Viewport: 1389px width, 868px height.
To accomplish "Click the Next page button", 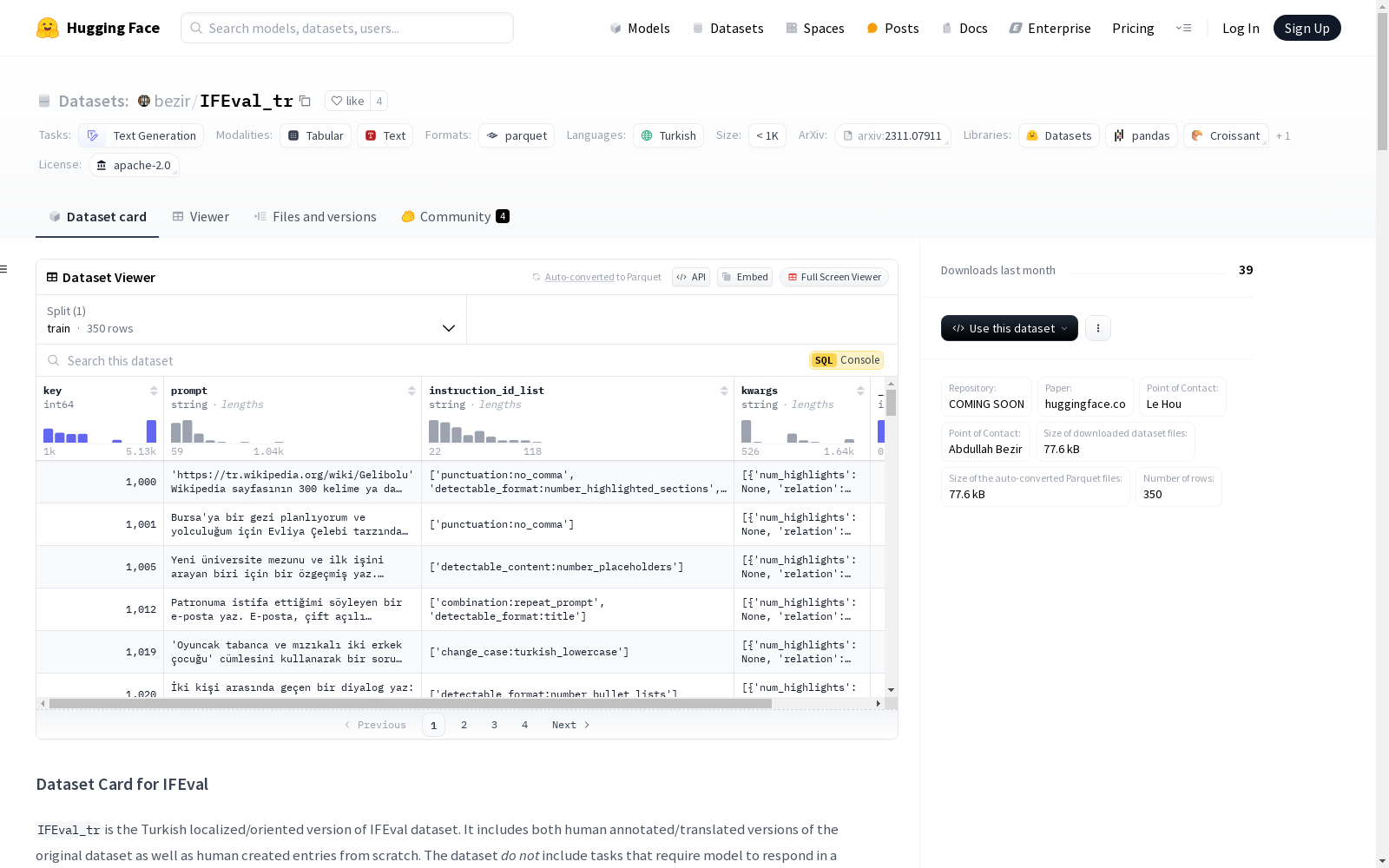I will 570,725.
